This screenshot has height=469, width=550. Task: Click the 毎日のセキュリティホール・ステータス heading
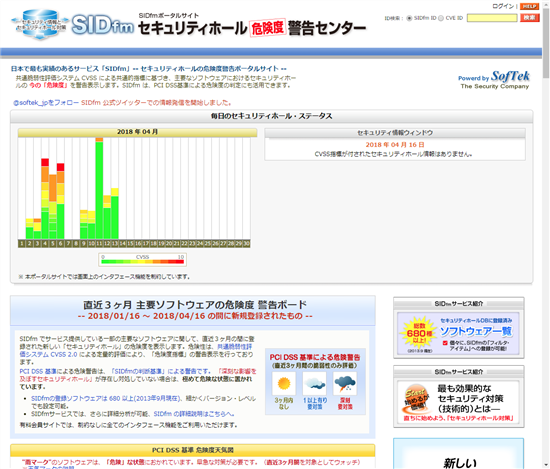[x=271, y=116]
